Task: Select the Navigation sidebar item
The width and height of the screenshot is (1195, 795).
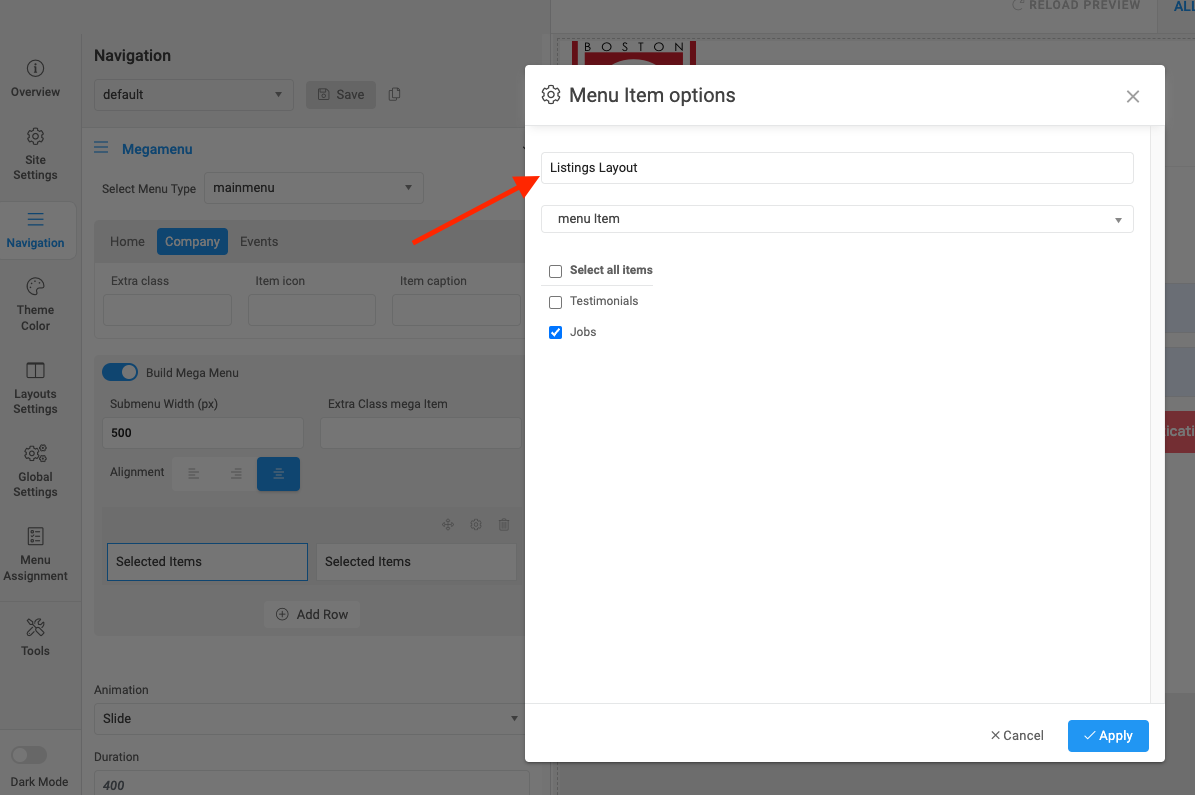Action: tap(35, 230)
